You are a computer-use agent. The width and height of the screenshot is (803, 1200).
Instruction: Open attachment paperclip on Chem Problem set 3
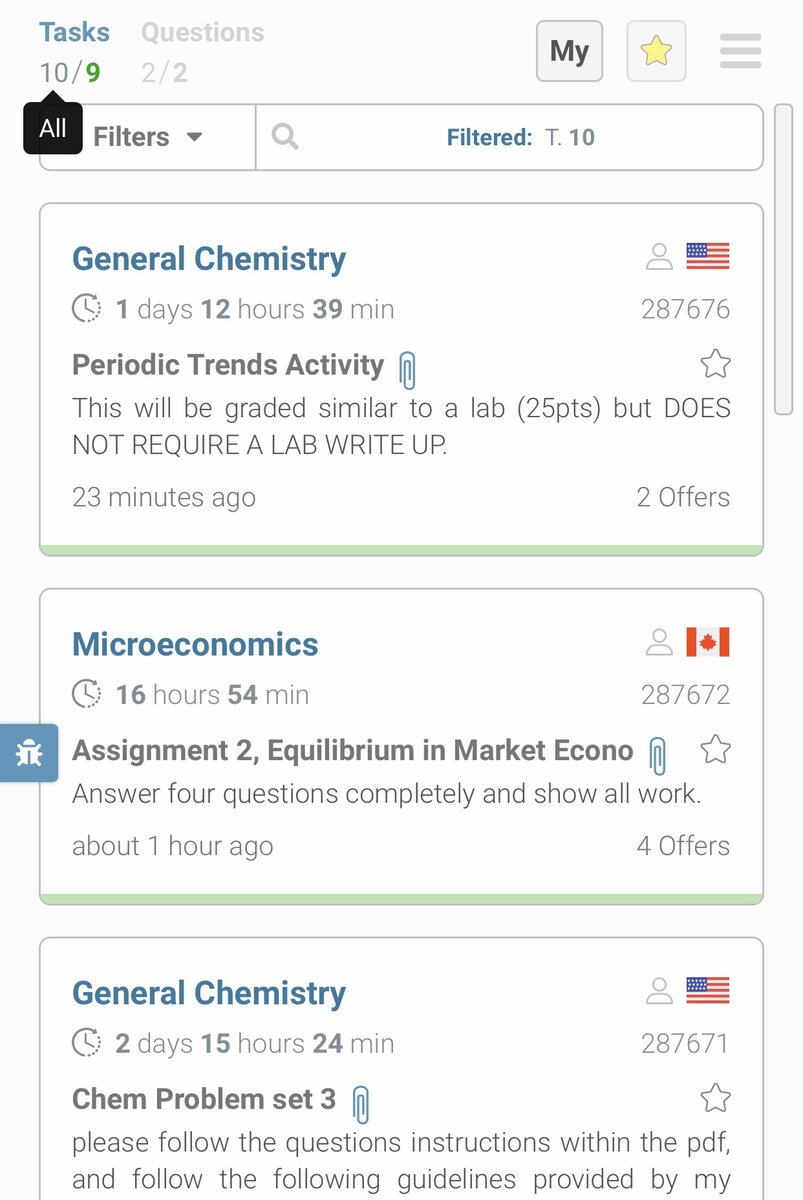coord(361,1104)
